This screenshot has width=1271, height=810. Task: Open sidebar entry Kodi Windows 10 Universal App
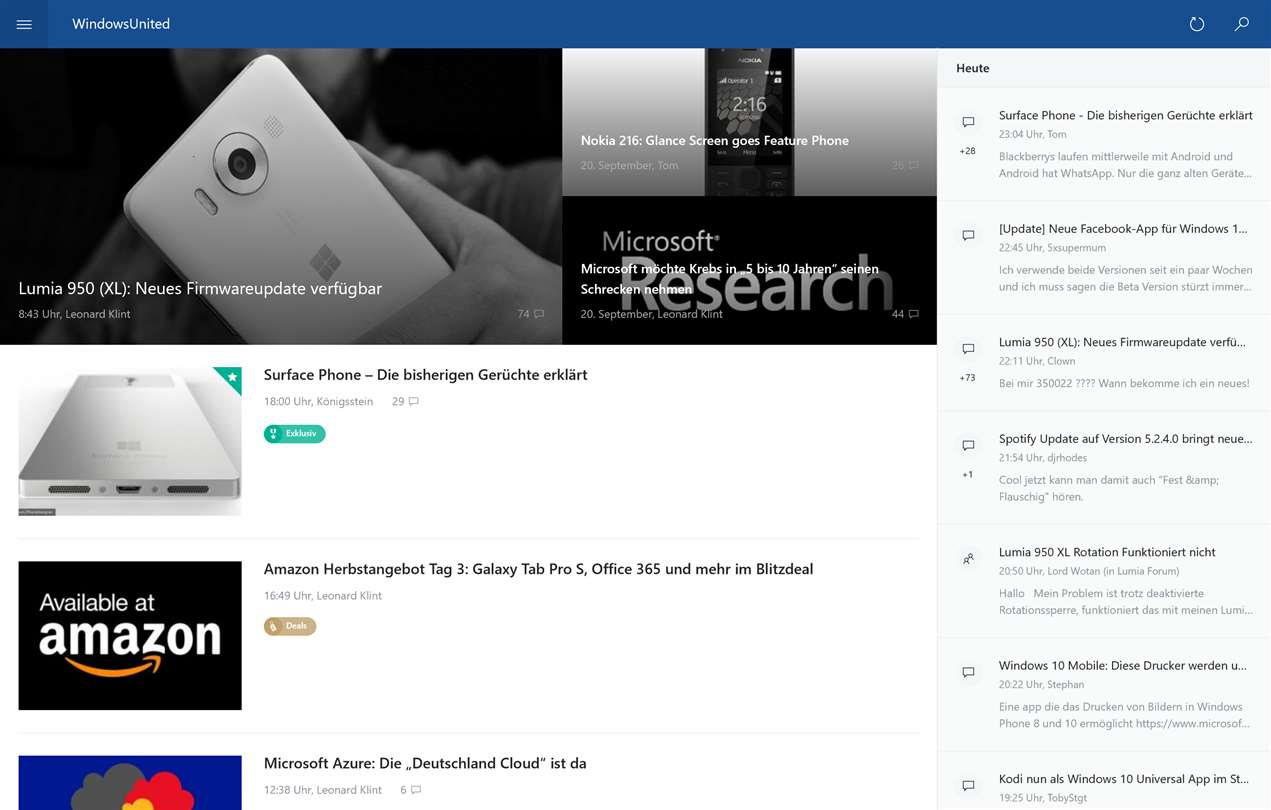1124,779
